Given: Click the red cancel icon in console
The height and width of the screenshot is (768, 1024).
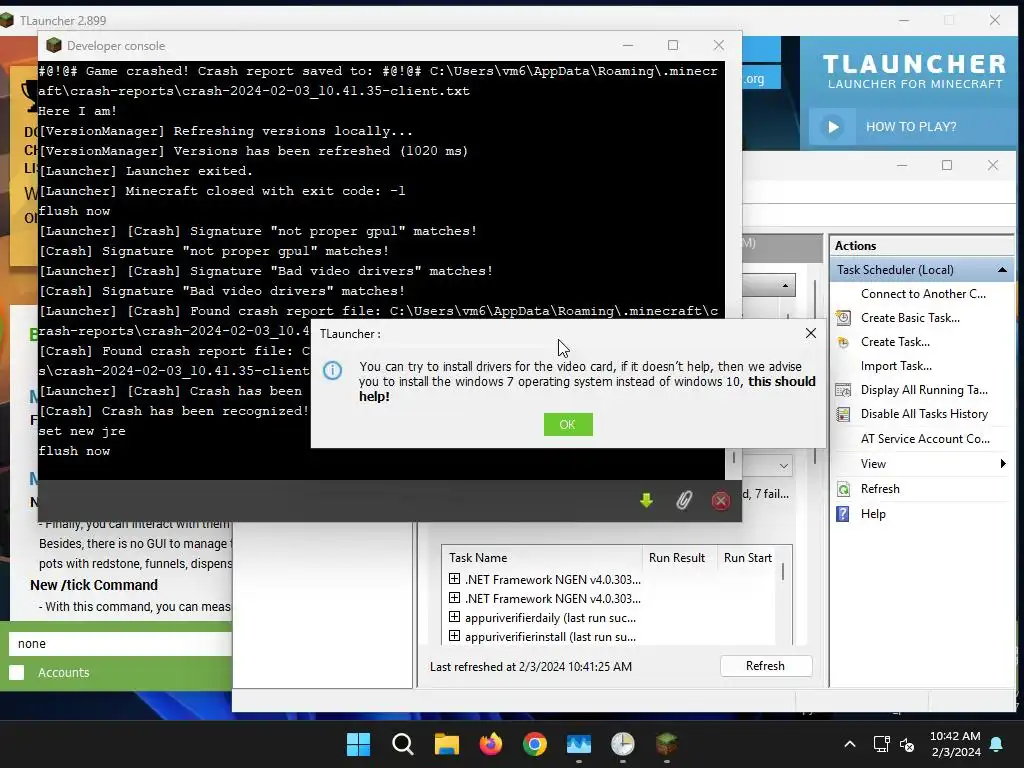Looking at the screenshot, I should (x=720, y=501).
